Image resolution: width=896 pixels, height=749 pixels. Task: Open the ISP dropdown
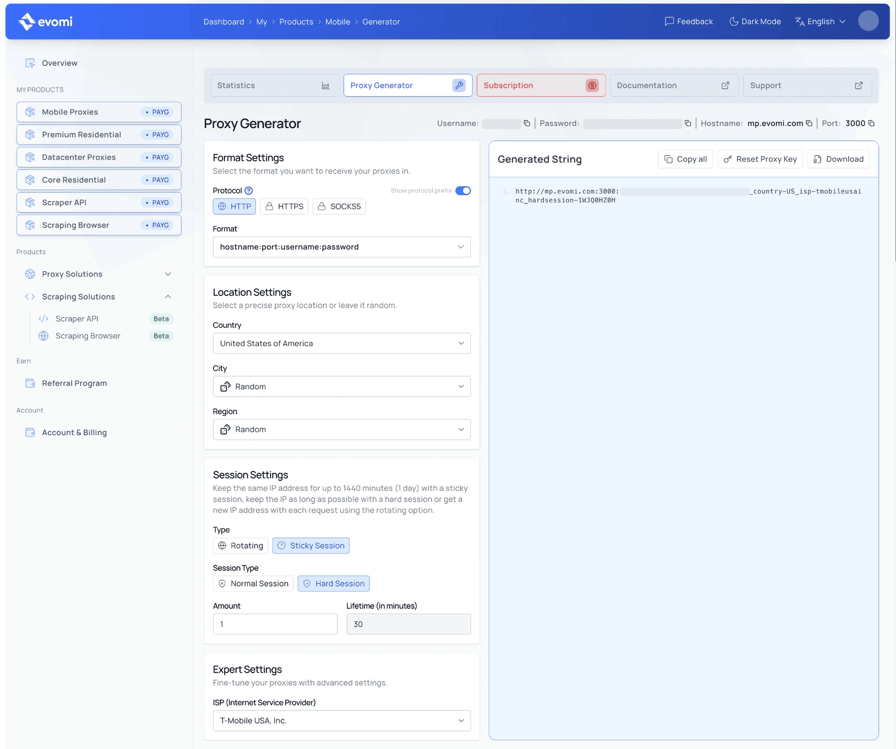[x=342, y=721]
